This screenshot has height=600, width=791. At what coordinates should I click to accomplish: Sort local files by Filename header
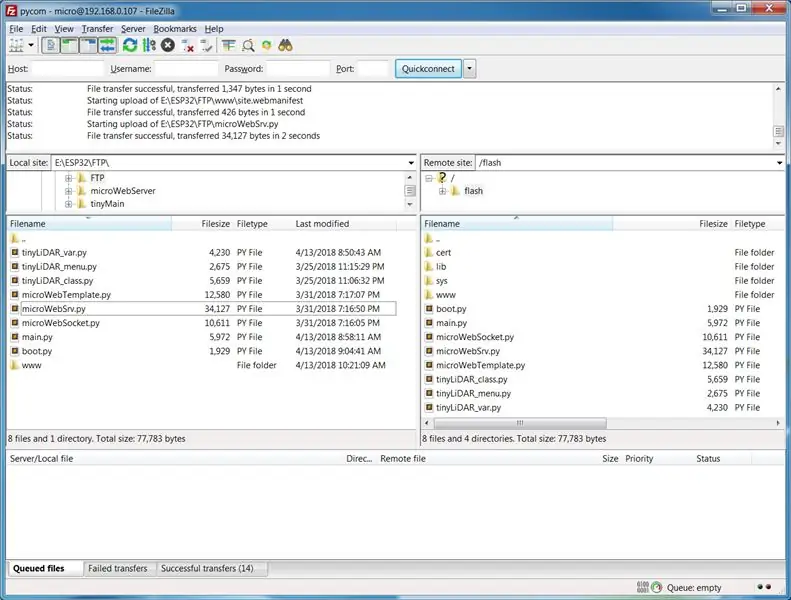(x=89, y=224)
